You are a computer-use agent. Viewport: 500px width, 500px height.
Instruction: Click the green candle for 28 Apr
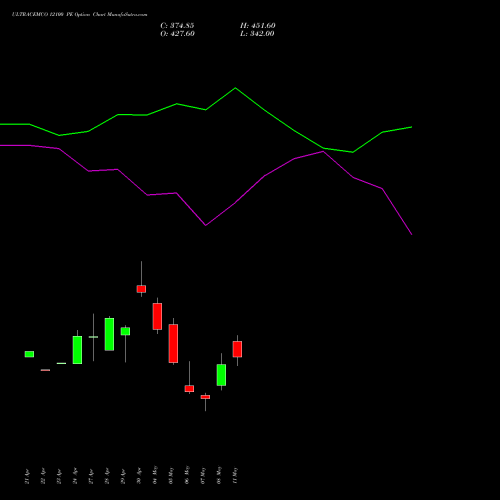pos(109,334)
